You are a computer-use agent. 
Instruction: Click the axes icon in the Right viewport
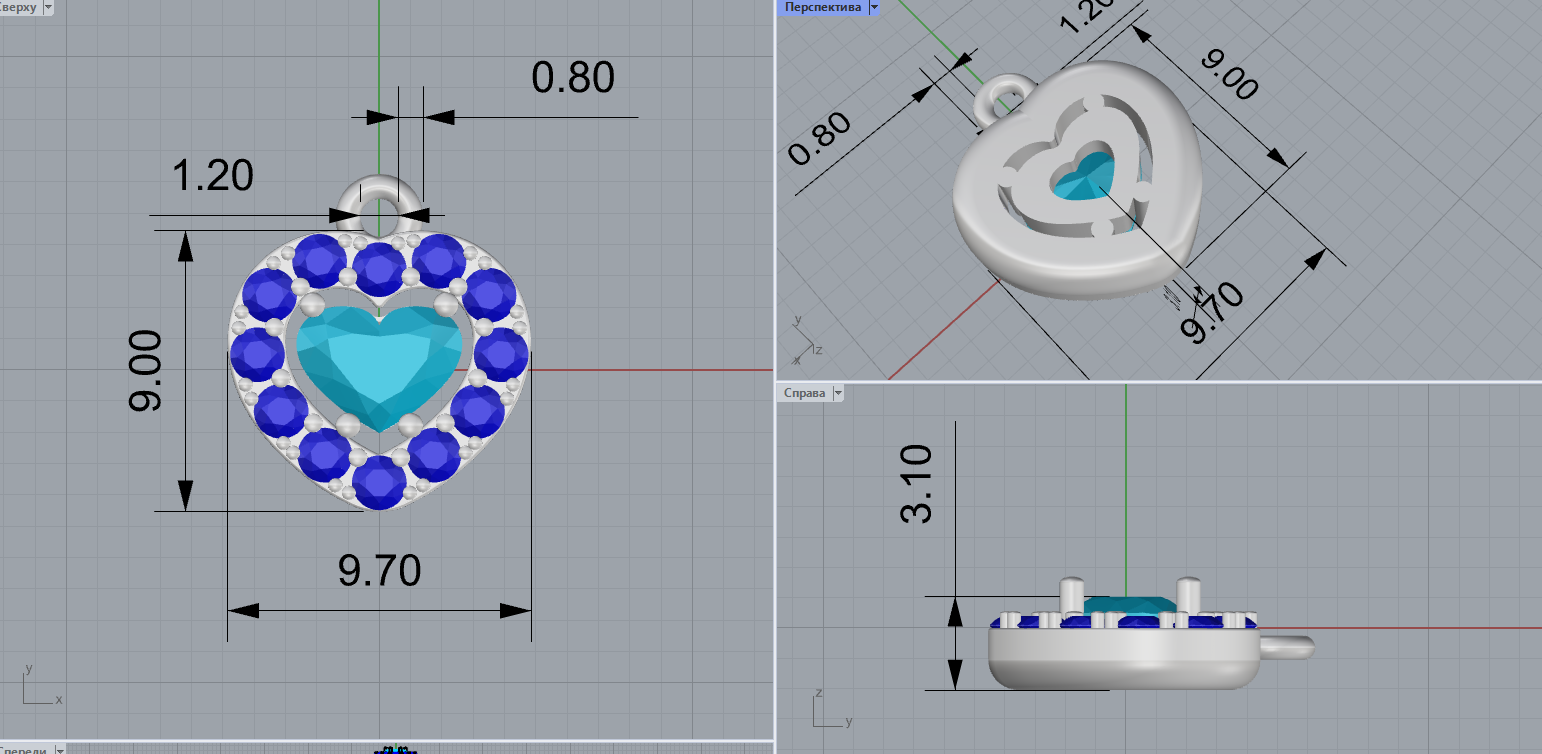[x=828, y=709]
